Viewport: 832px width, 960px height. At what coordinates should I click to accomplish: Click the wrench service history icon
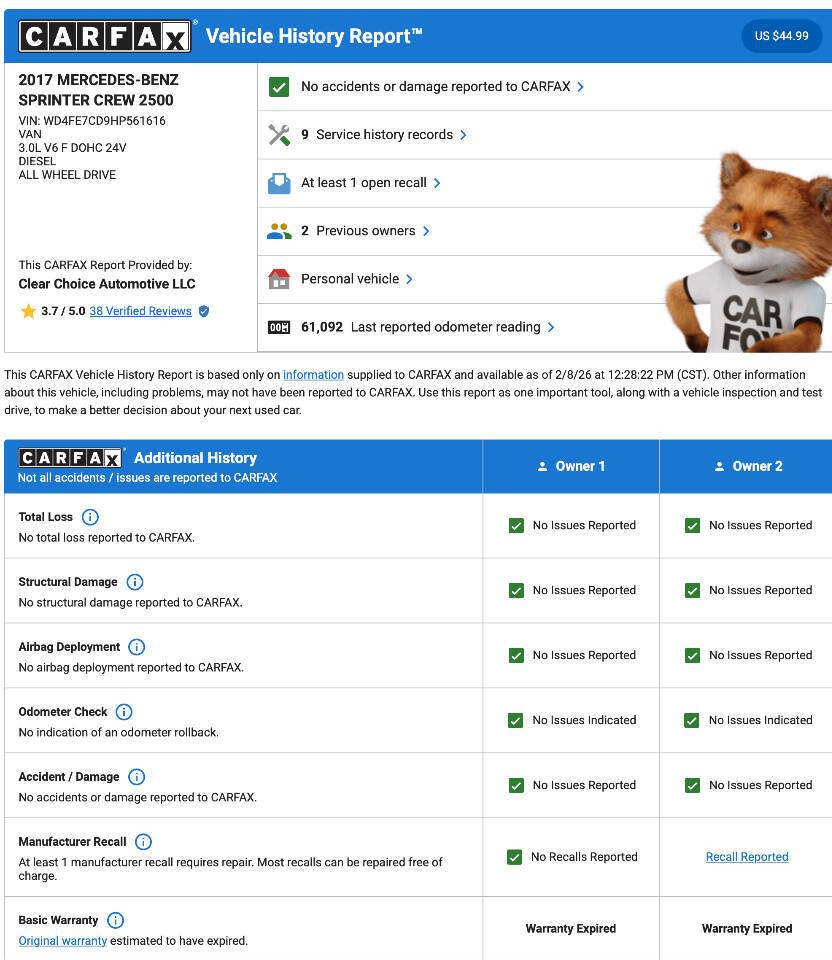pos(279,135)
